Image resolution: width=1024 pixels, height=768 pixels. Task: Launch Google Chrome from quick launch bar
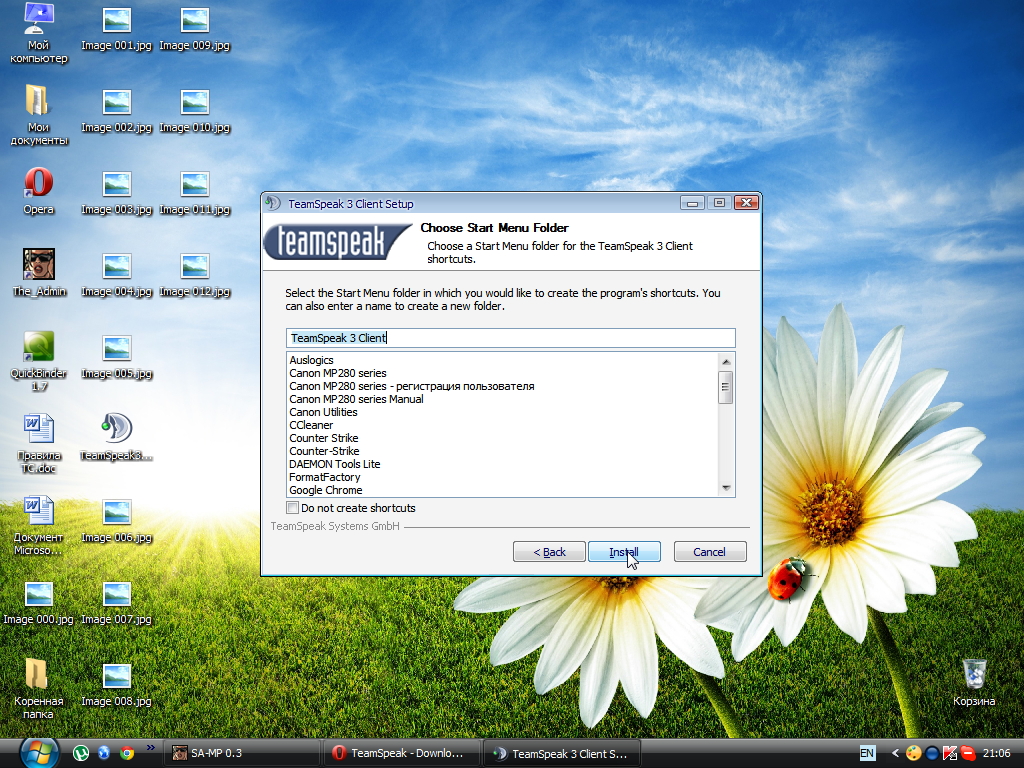127,753
